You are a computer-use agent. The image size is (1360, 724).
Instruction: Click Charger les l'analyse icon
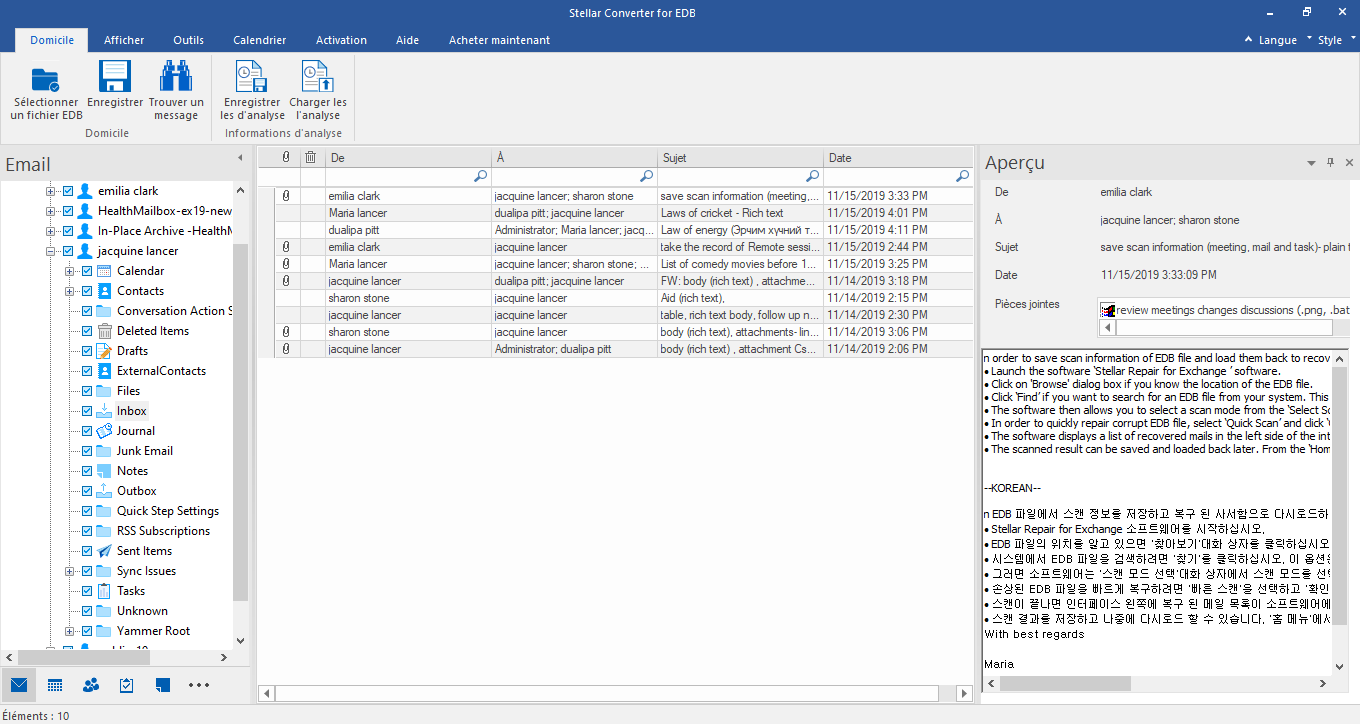pos(318,77)
